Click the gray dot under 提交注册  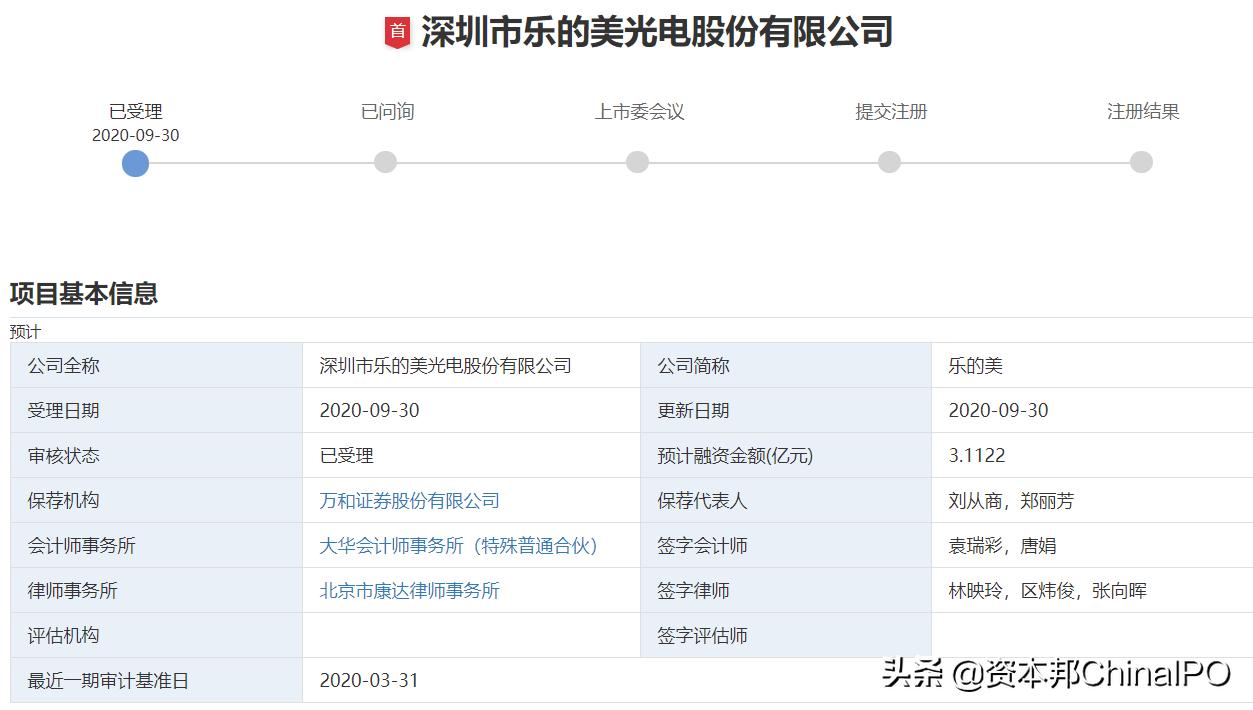[x=888, y=163]
